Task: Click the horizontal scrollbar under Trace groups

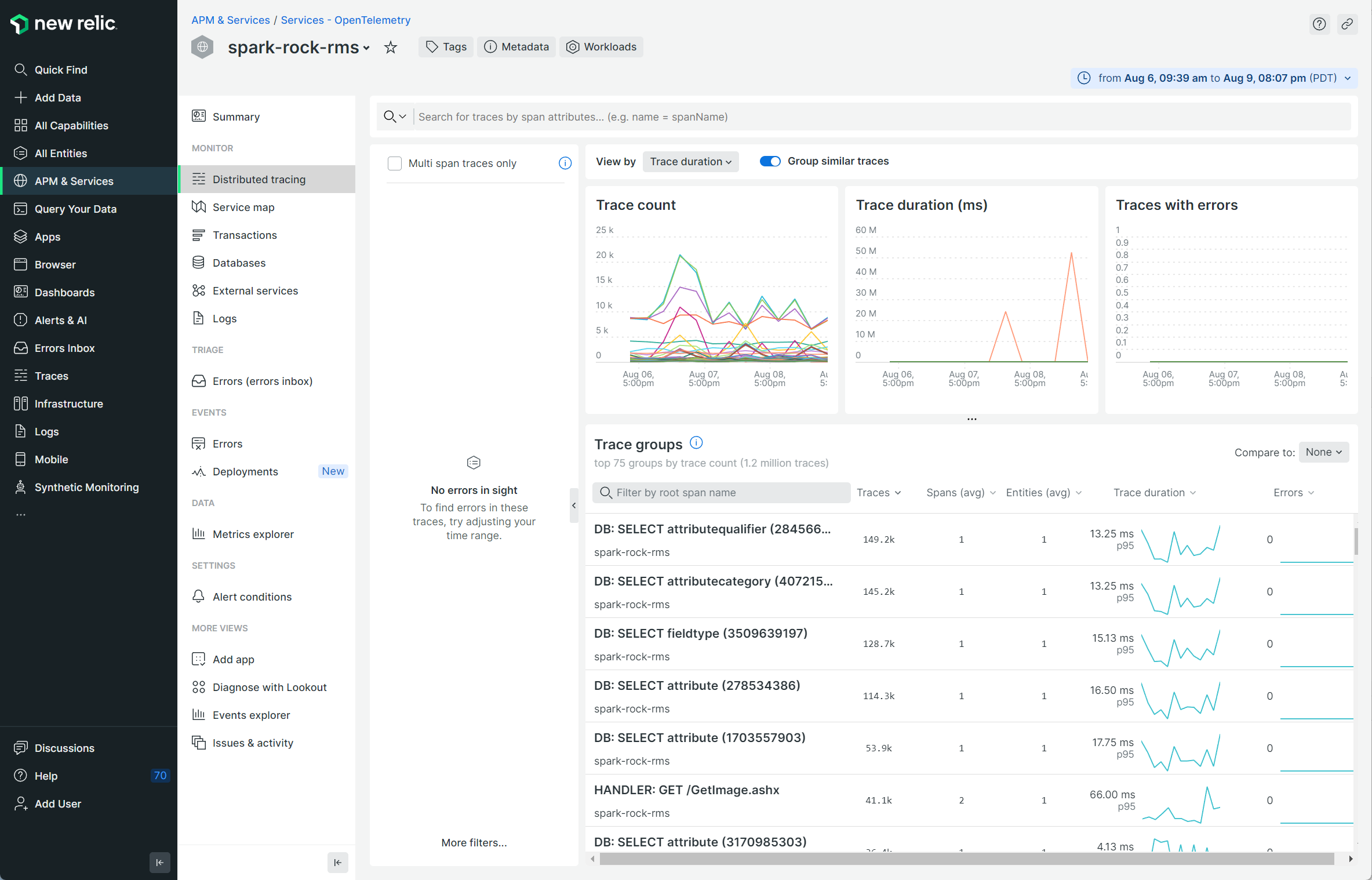Action: tap(967, 859)
